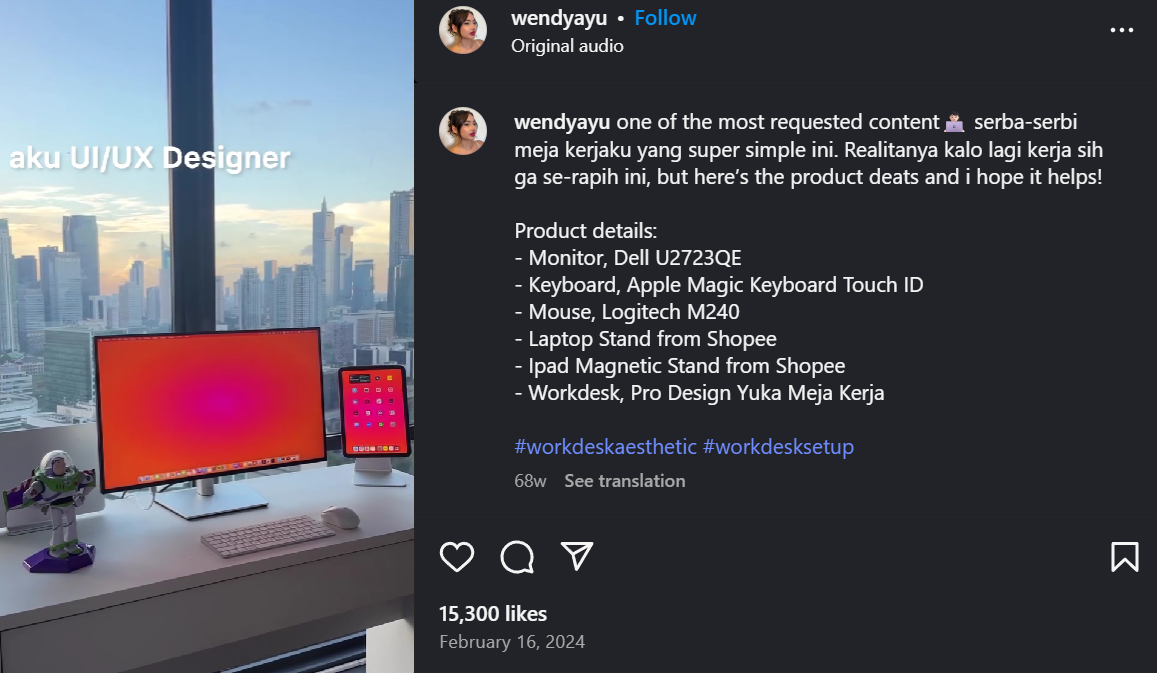Viewport: 1157px width, 673px height.
Task: Click the header profile avatar
Action: tap(463, 30)
